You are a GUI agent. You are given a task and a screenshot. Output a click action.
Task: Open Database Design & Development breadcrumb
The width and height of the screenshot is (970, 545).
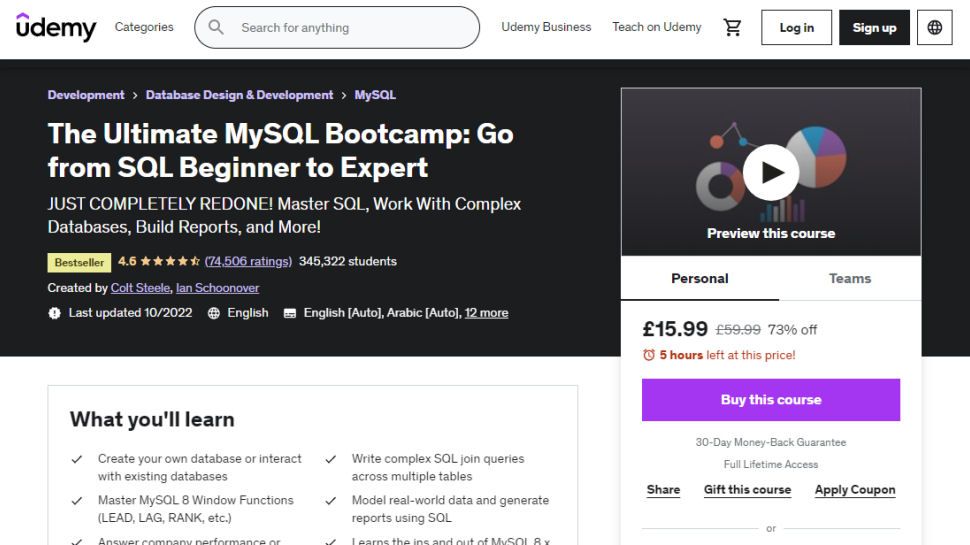pos(239,95)
